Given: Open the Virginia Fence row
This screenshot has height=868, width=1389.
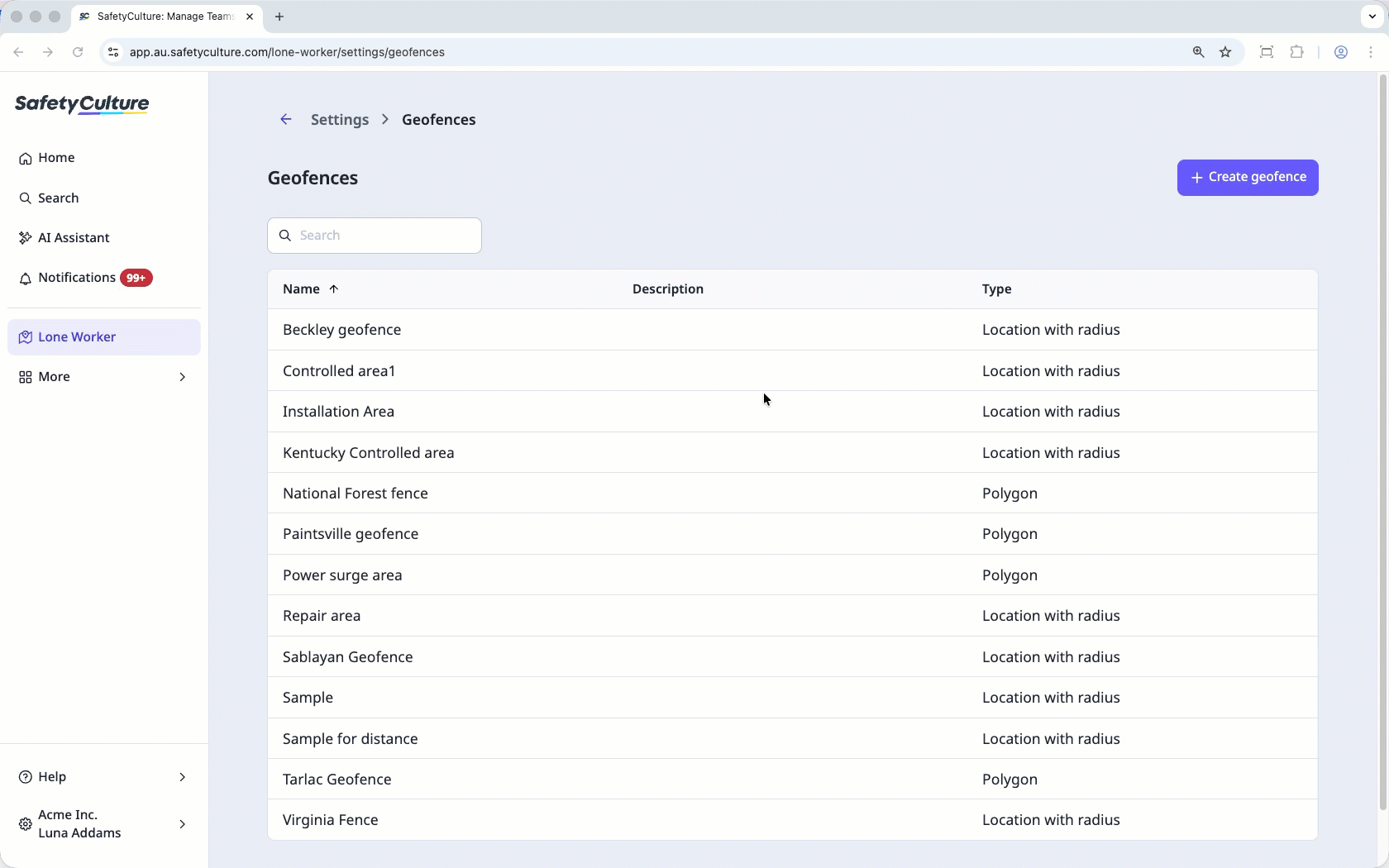Looking at the screenshot, I should pos(792,820).
